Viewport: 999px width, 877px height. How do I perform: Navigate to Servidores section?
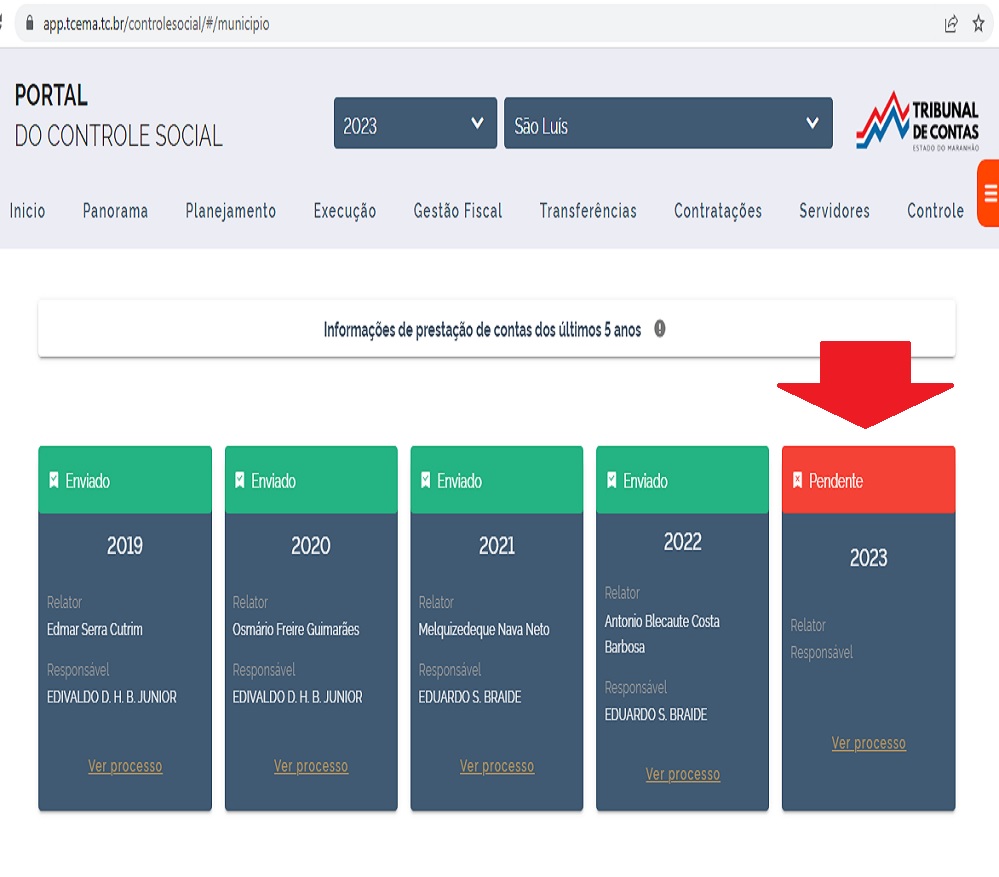coord(834,211)
